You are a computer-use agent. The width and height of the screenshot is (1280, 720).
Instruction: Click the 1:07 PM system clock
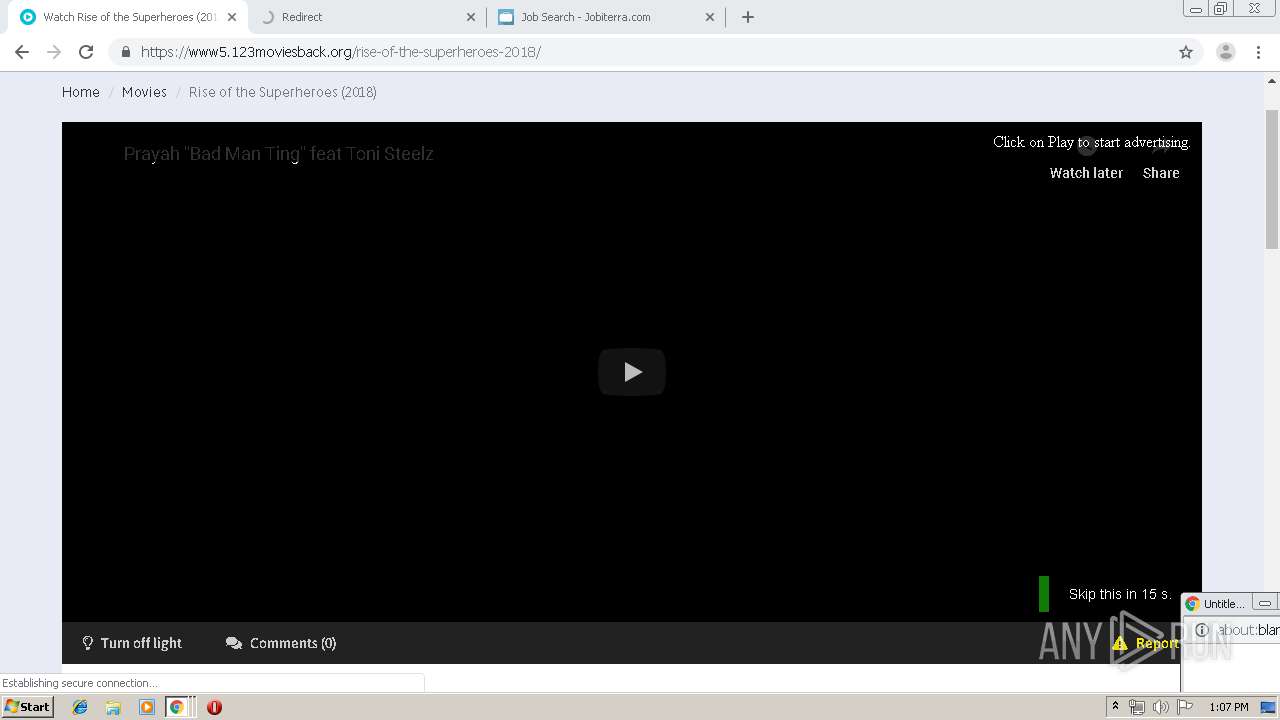(x=1228, y=707)
